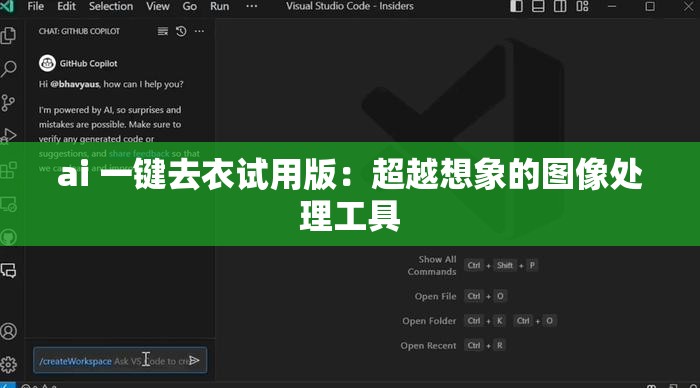Open the Manage gear icon
This screenshot has height=388, width=700.
8,365
